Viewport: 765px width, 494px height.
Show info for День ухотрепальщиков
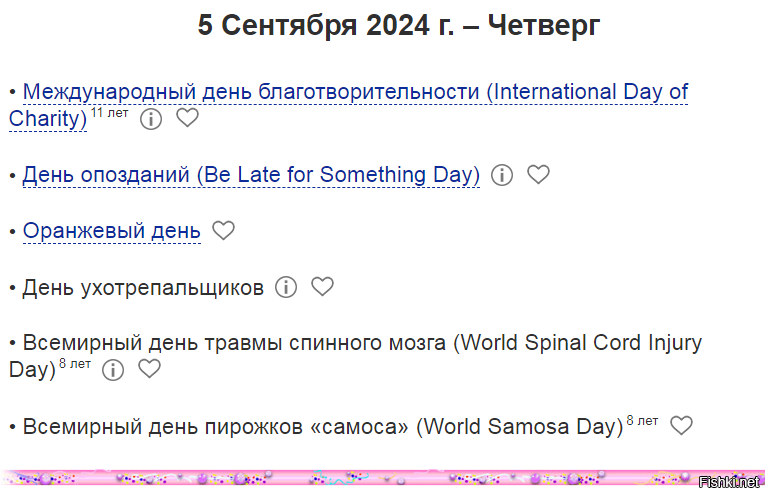286,287
